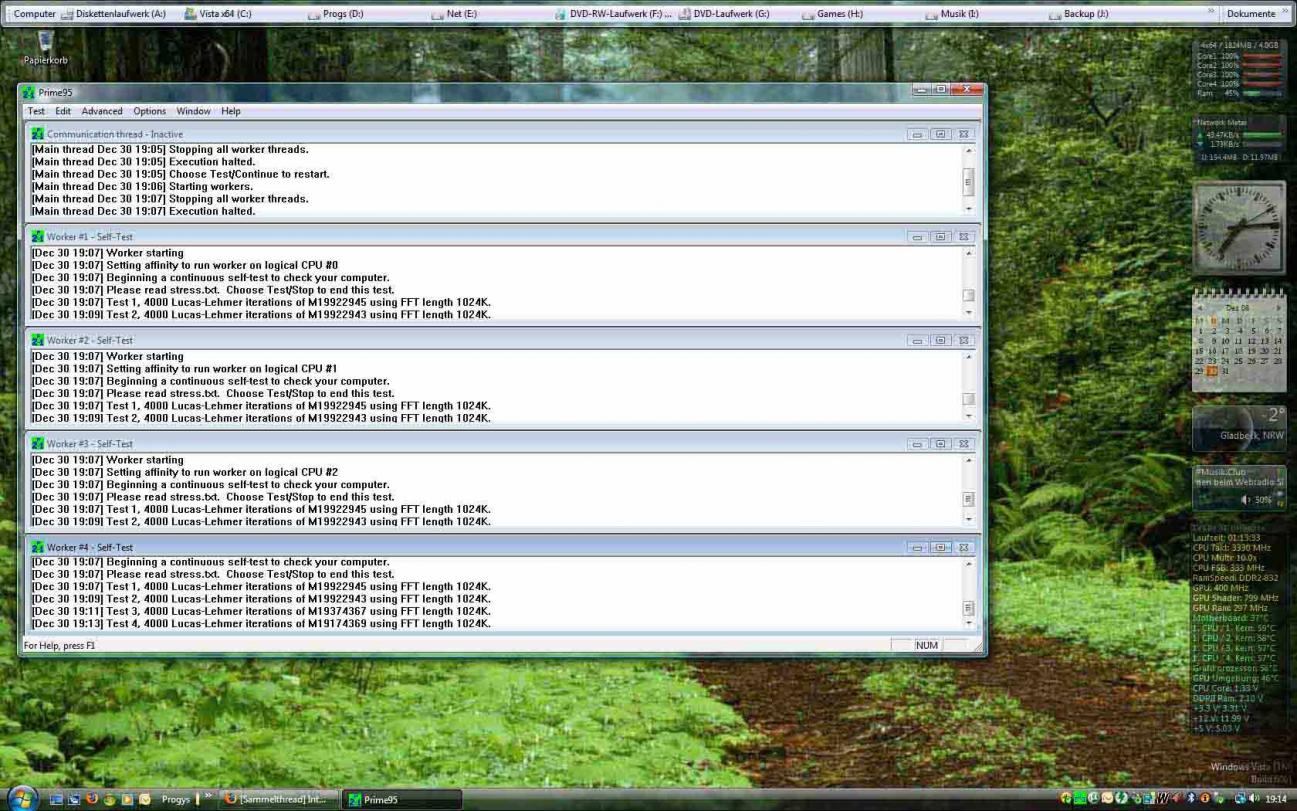This screenshot has height=811, width=1297.
Task: Click the Worker #1 window icon
Action: 38,237
